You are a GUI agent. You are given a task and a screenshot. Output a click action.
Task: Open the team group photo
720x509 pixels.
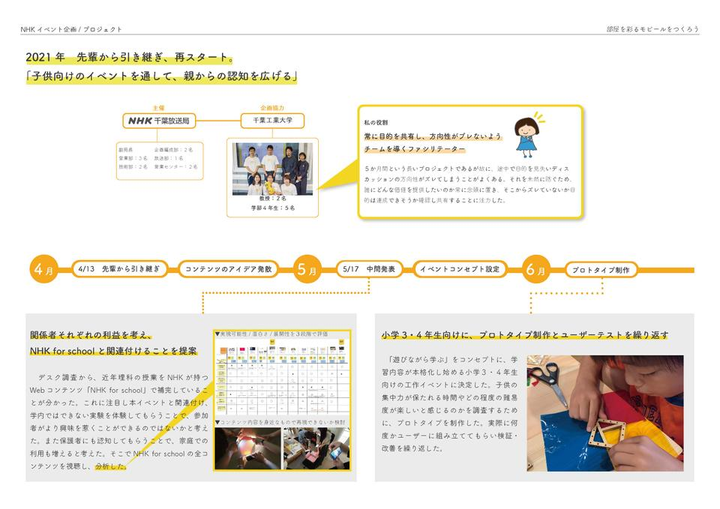click(x=272, y=169)
